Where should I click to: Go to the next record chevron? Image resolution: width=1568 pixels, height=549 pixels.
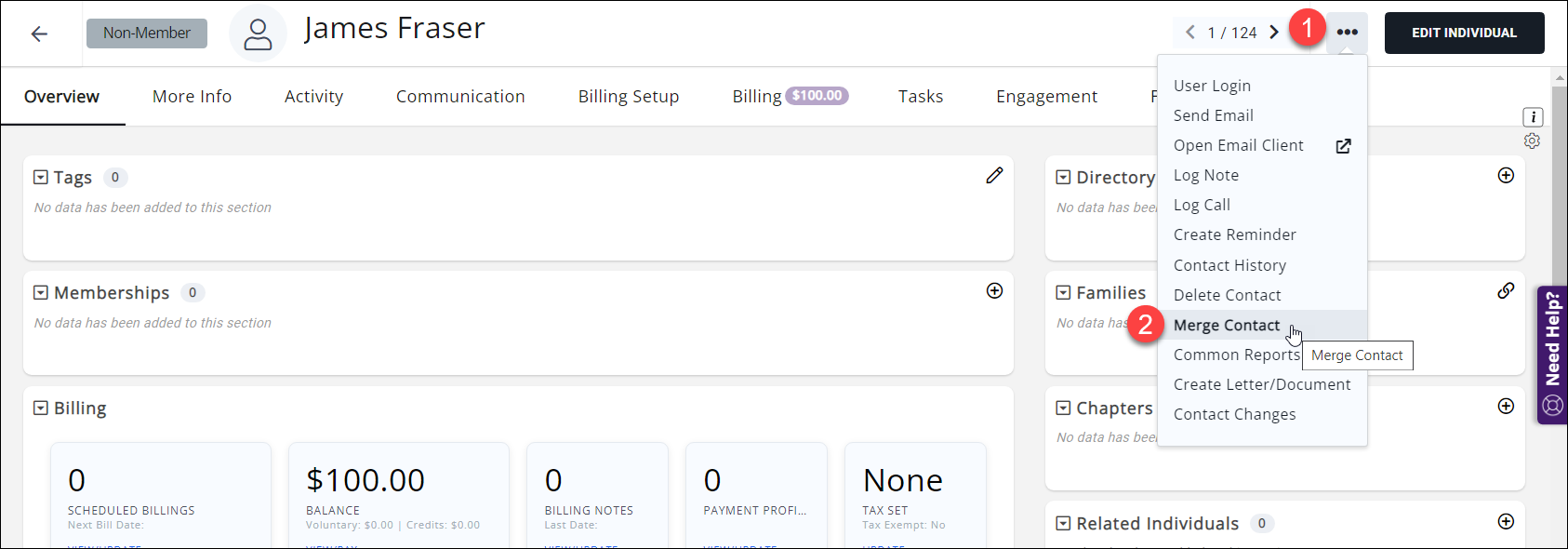[1274, 33]
